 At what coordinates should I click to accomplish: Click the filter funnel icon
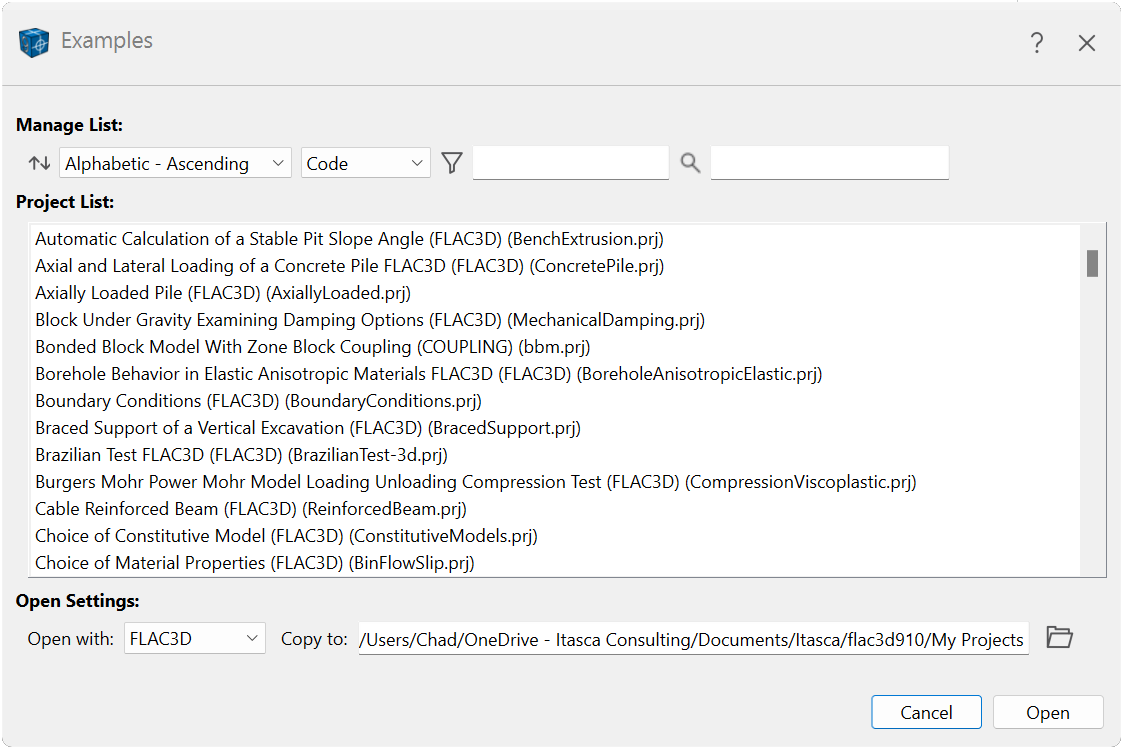pos(452,163)
